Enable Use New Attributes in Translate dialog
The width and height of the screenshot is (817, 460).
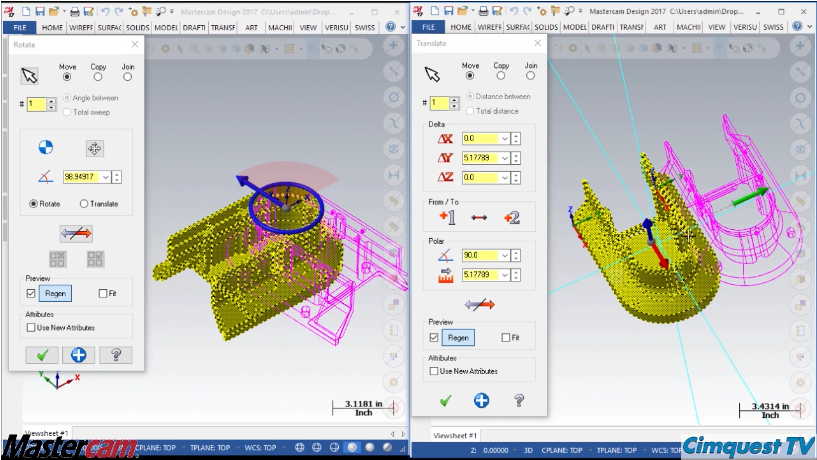pos(434,371)
